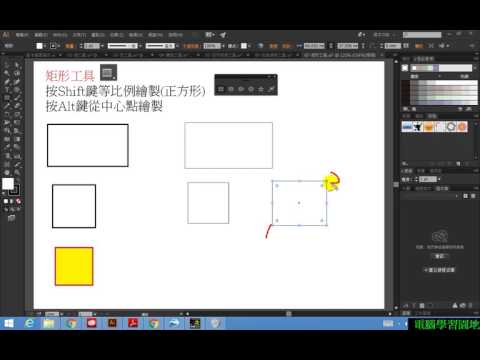Set paint to None with red slash
The height and width of the screenshot is (360, 480).
(x=18, y=201)
